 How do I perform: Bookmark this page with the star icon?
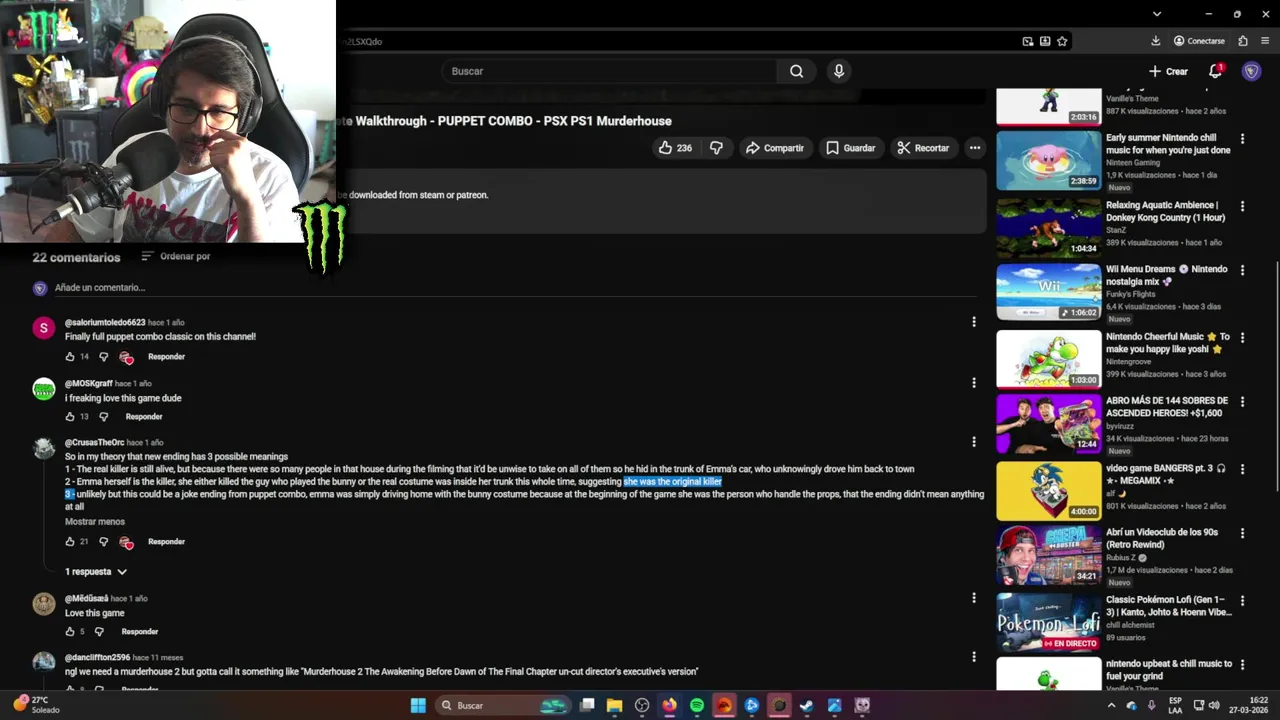1062,41
